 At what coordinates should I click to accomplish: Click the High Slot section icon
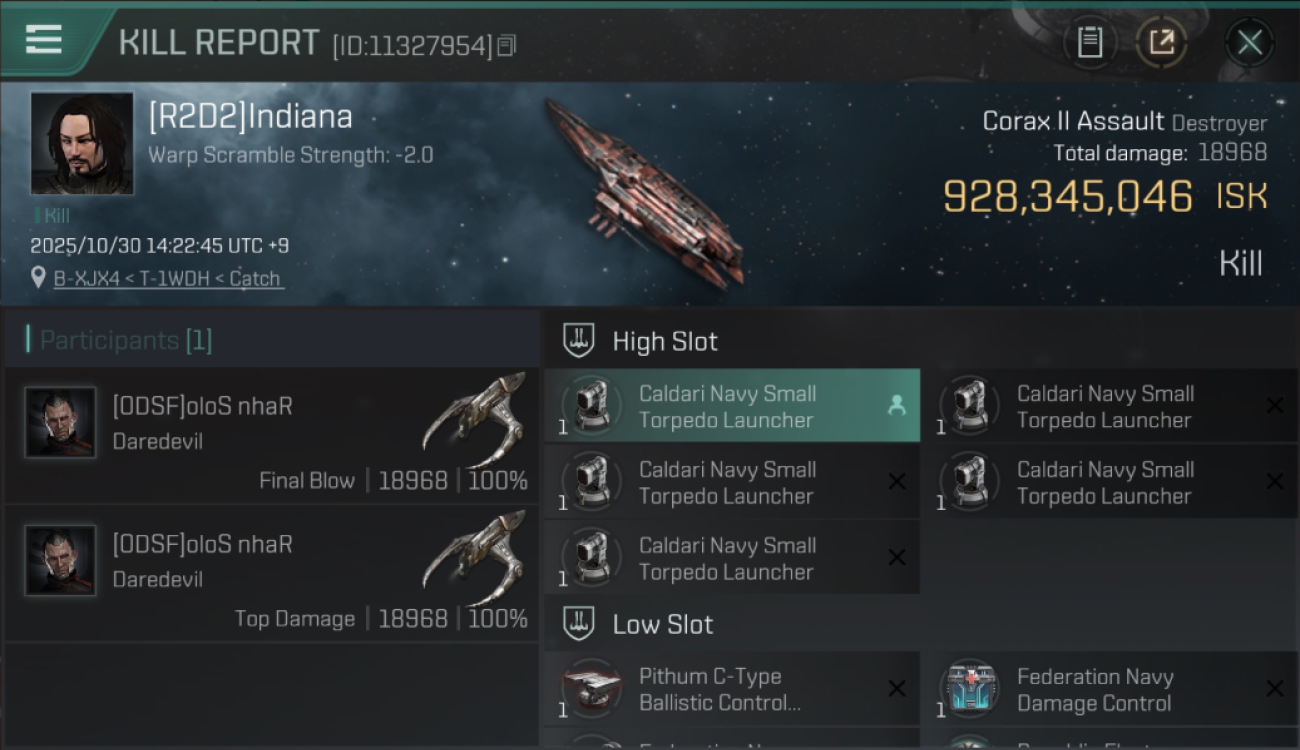579,341
